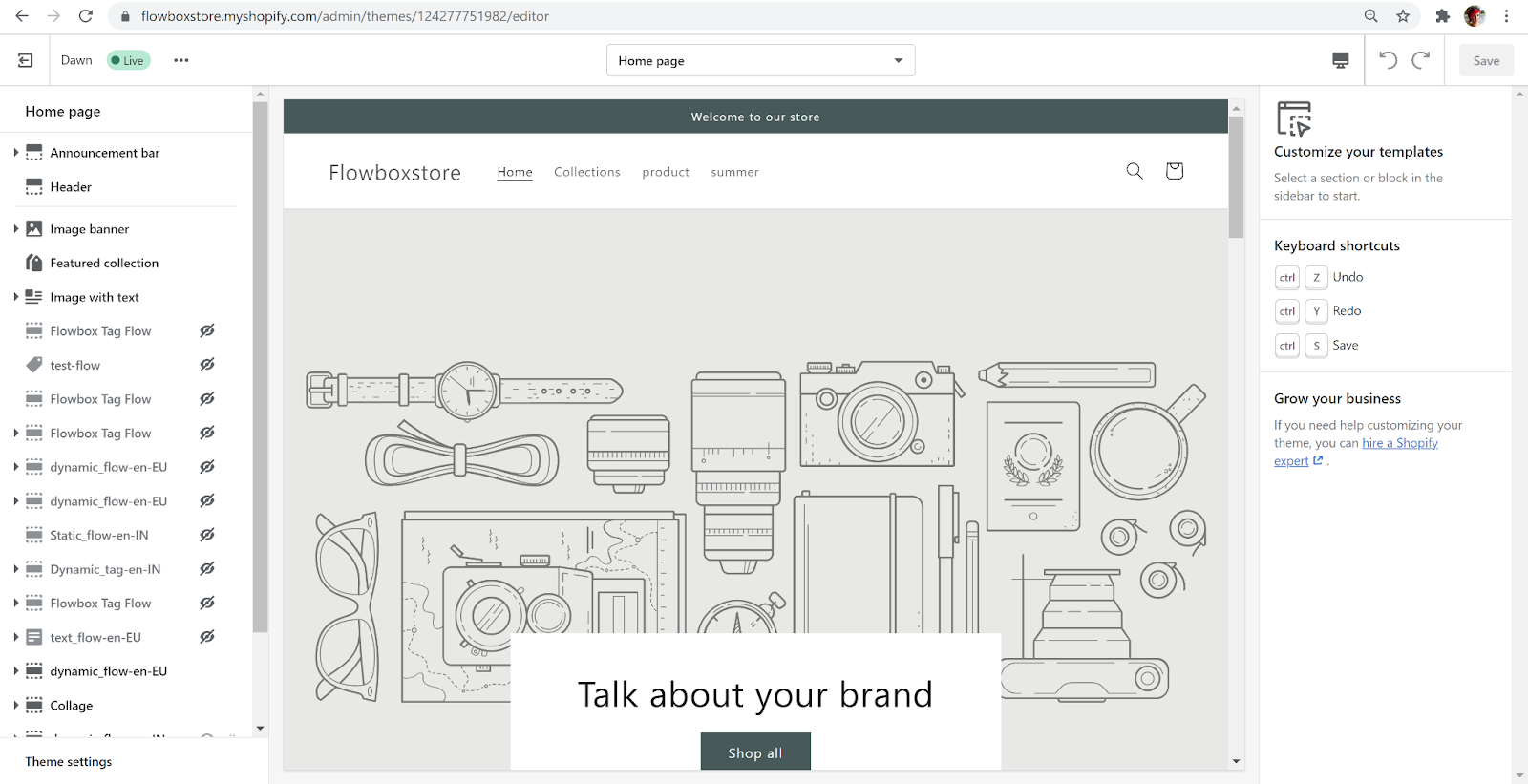Reload the page in browser

coord(86,16)
